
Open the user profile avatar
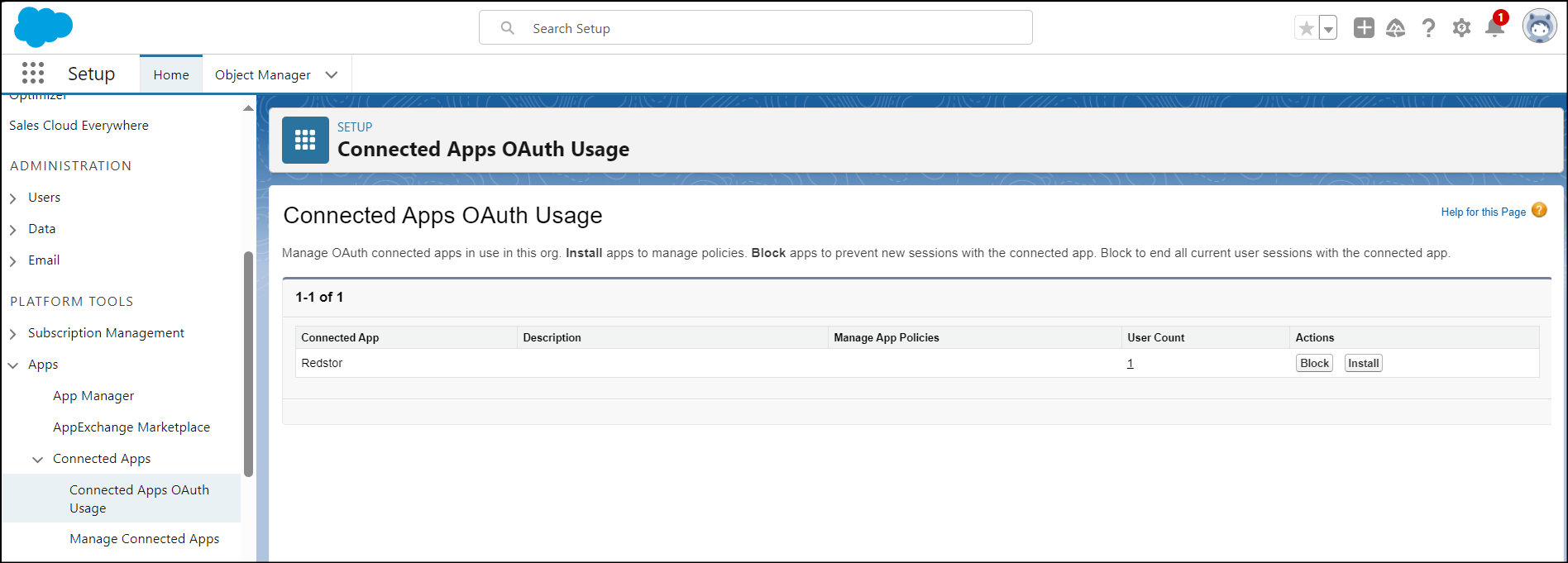(x=1540, y=27)
